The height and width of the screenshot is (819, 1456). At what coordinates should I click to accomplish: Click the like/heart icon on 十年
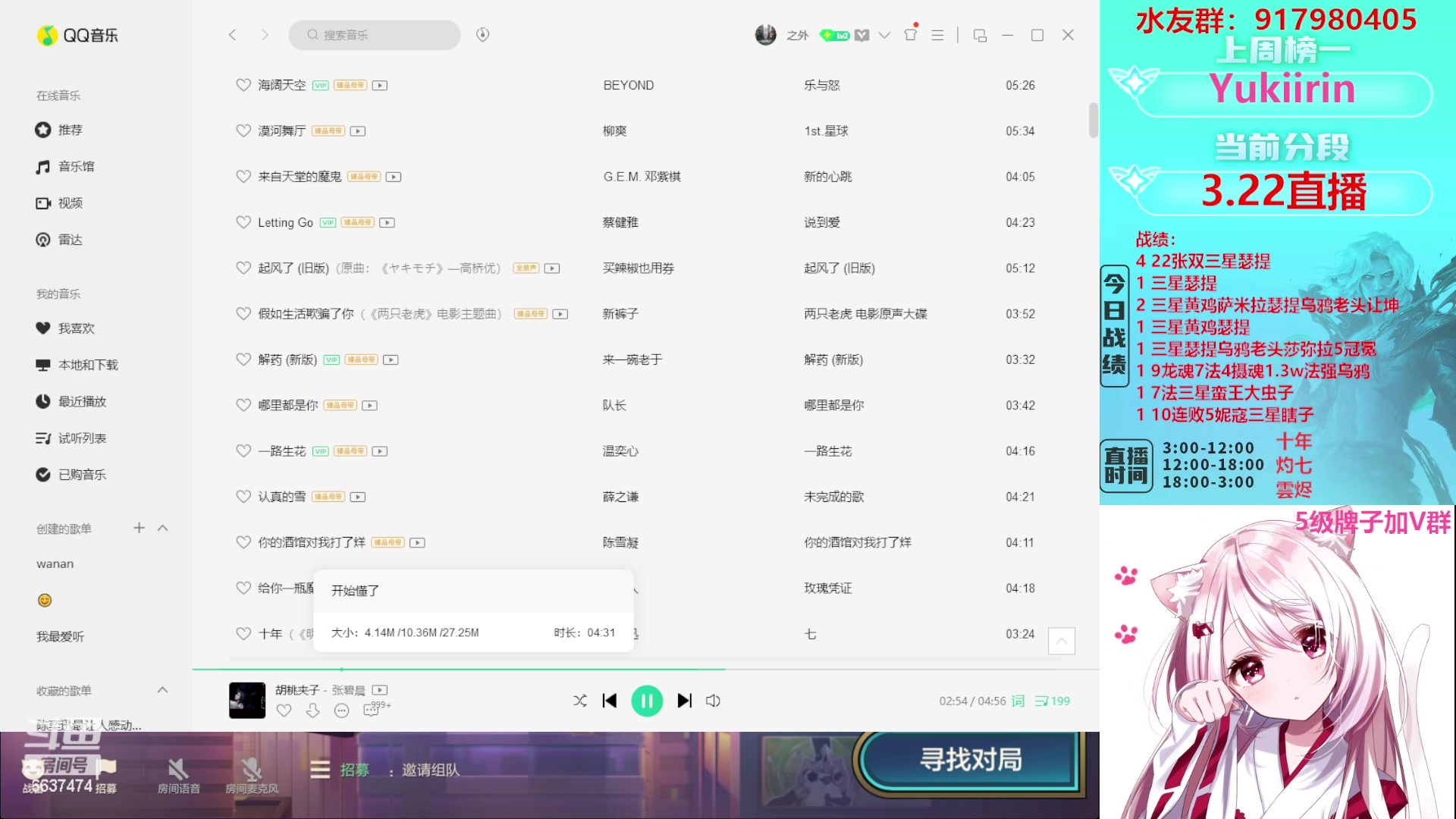tap(243, 633)
